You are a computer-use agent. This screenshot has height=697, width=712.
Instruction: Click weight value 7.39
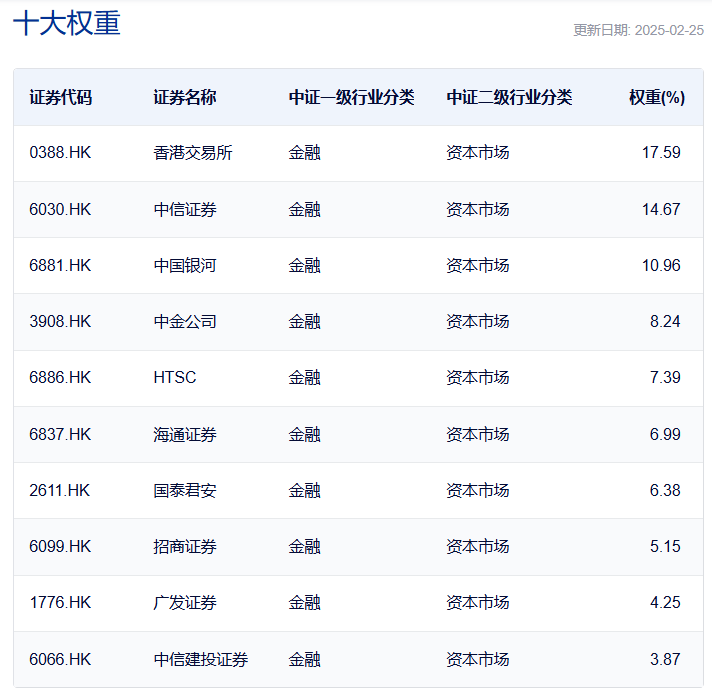[665, 378]
